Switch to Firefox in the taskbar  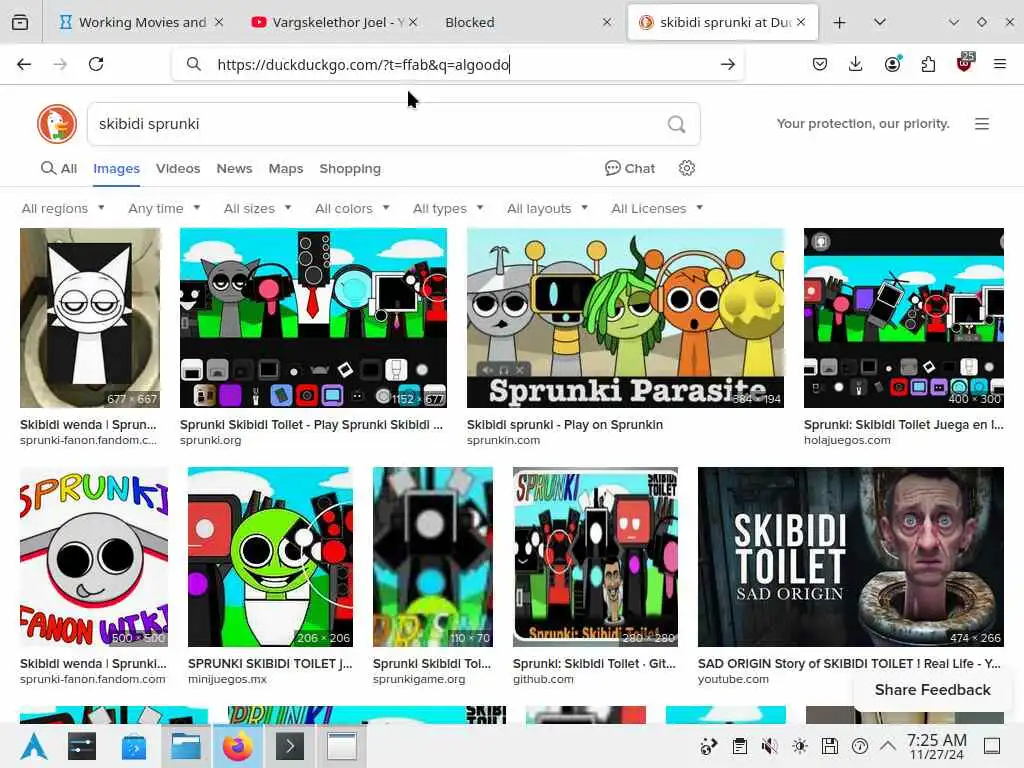238,746
